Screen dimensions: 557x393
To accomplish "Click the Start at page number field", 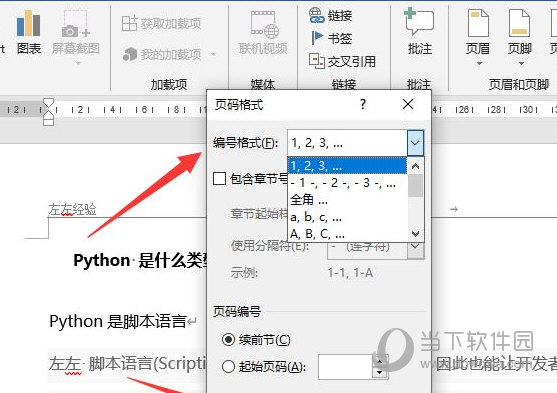I will coord(345,366).
